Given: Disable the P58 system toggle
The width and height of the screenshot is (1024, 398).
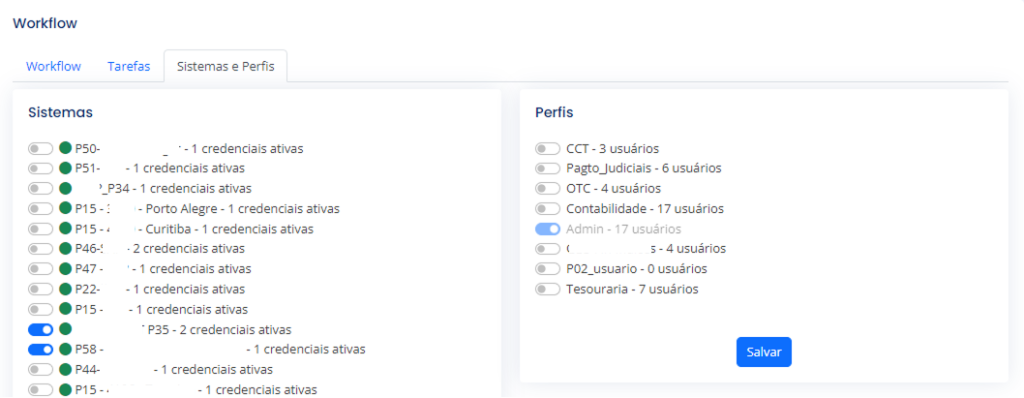Looking at the screenshot, I should click(40, 350).
